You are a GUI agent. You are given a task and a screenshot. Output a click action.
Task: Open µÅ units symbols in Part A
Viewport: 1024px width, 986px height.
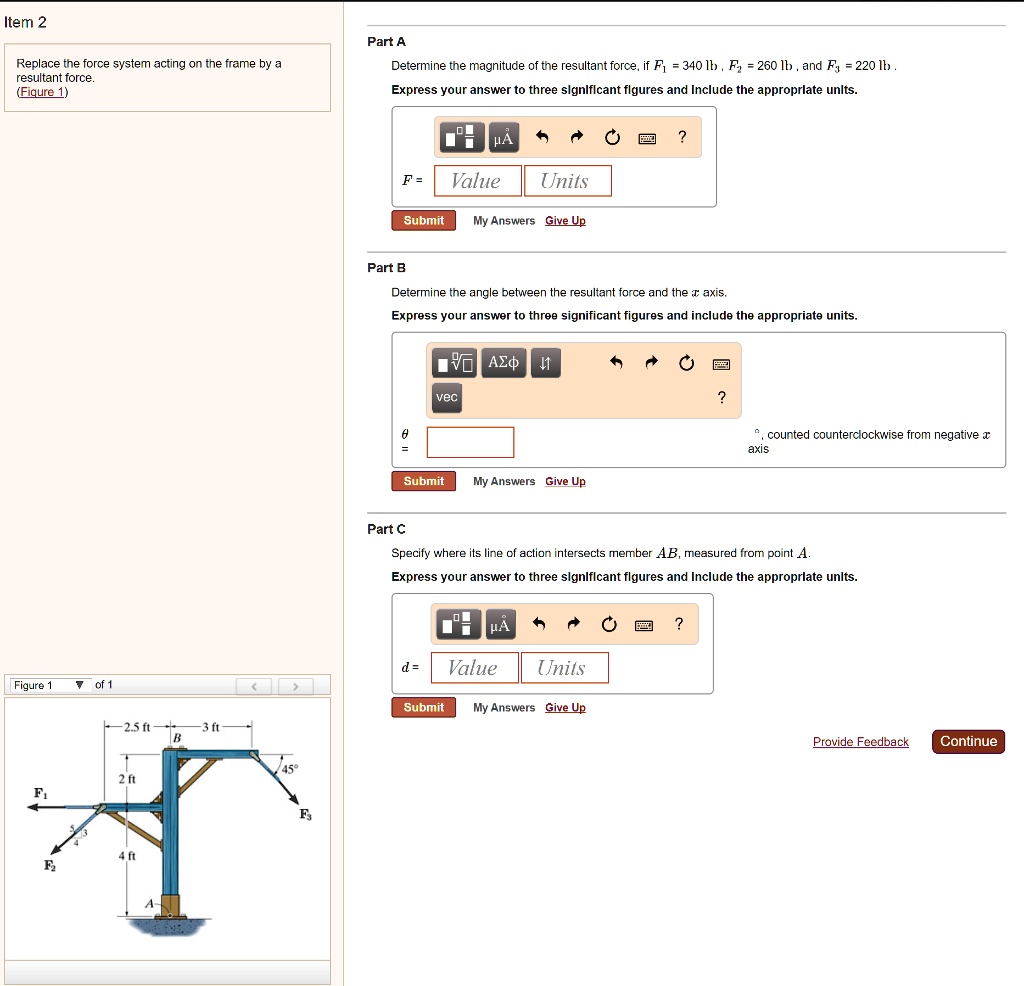[504, 137]
